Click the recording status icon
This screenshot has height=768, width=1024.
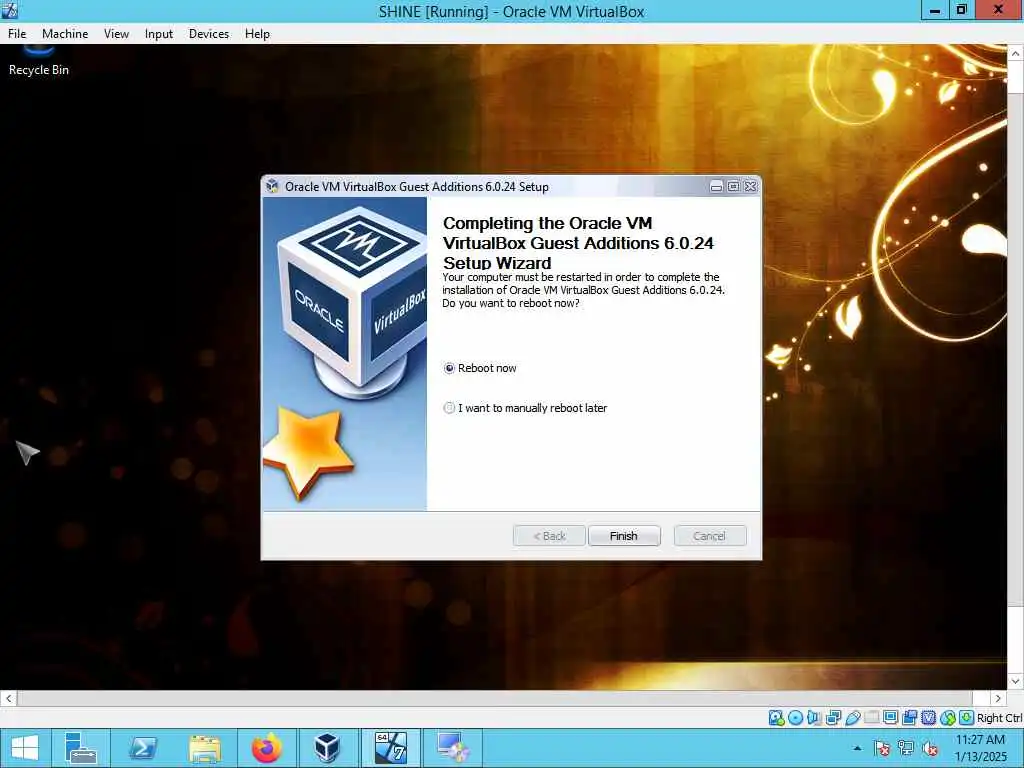[x=909, y=718]
